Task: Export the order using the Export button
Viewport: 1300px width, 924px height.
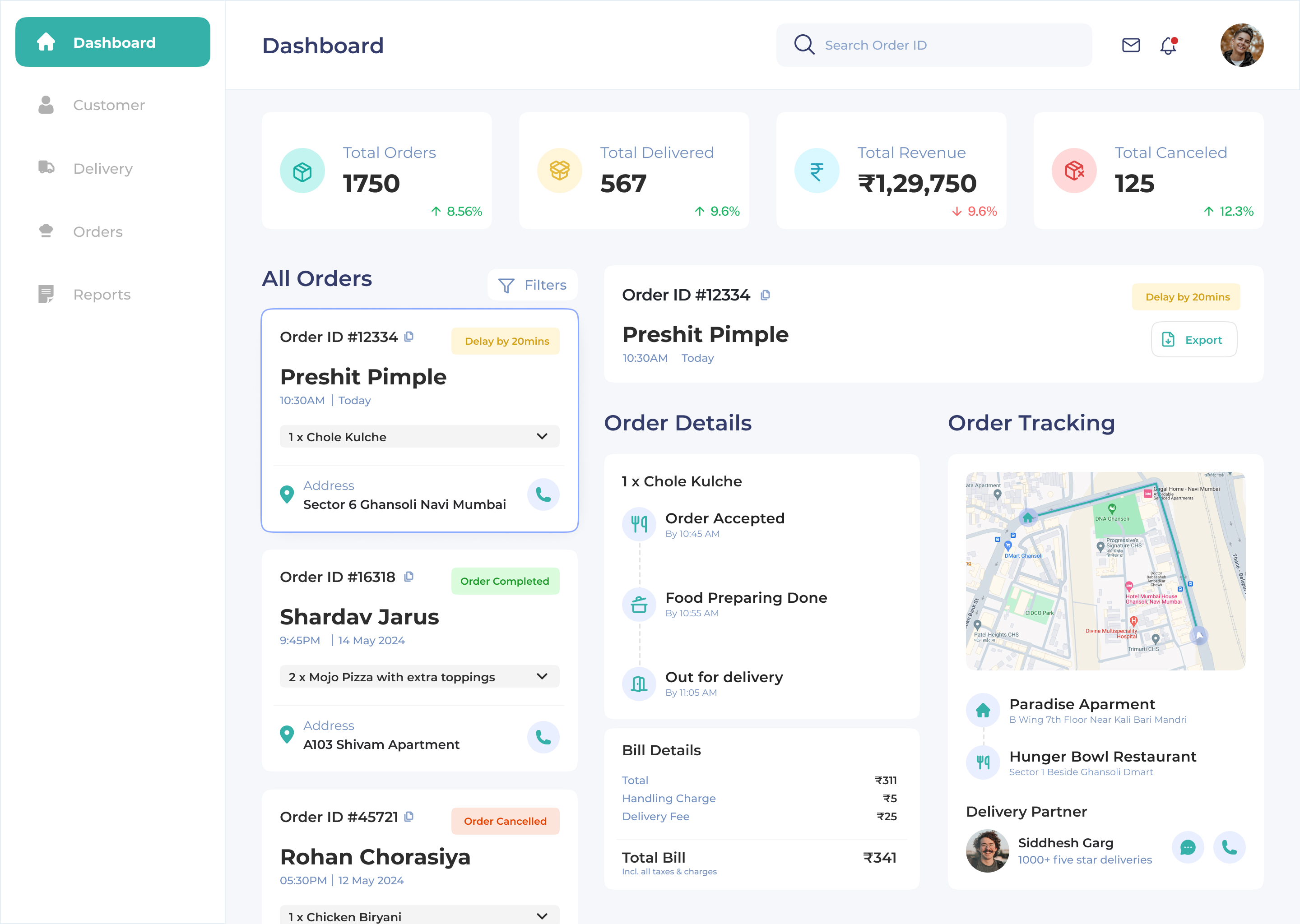Action: coord(1193,339)
